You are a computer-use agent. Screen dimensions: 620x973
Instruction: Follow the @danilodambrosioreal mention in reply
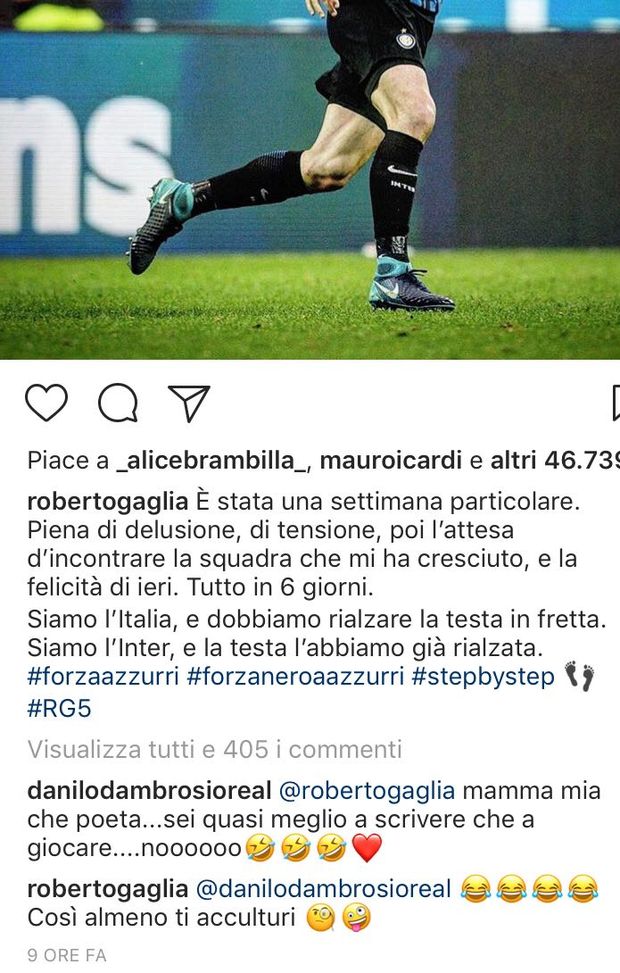(323, 889)
